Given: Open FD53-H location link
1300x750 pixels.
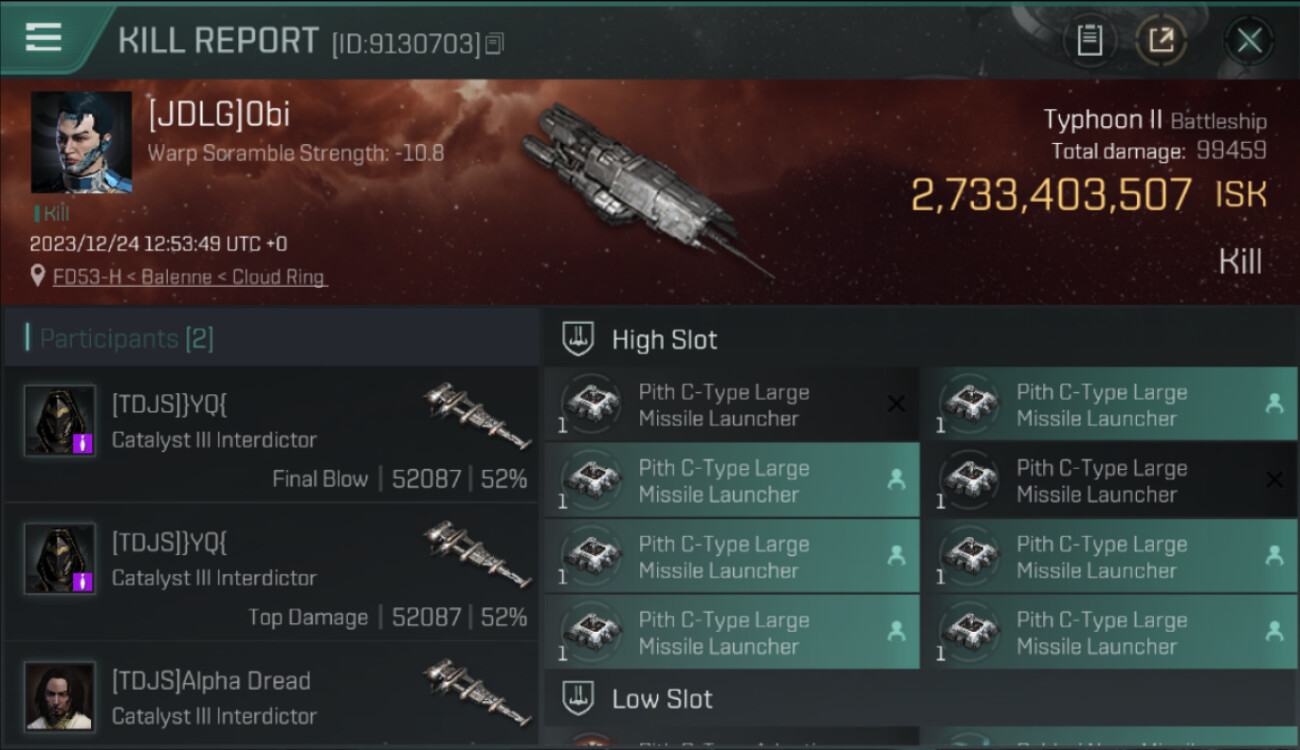Looking at the screenshot, I should point(189,277).
